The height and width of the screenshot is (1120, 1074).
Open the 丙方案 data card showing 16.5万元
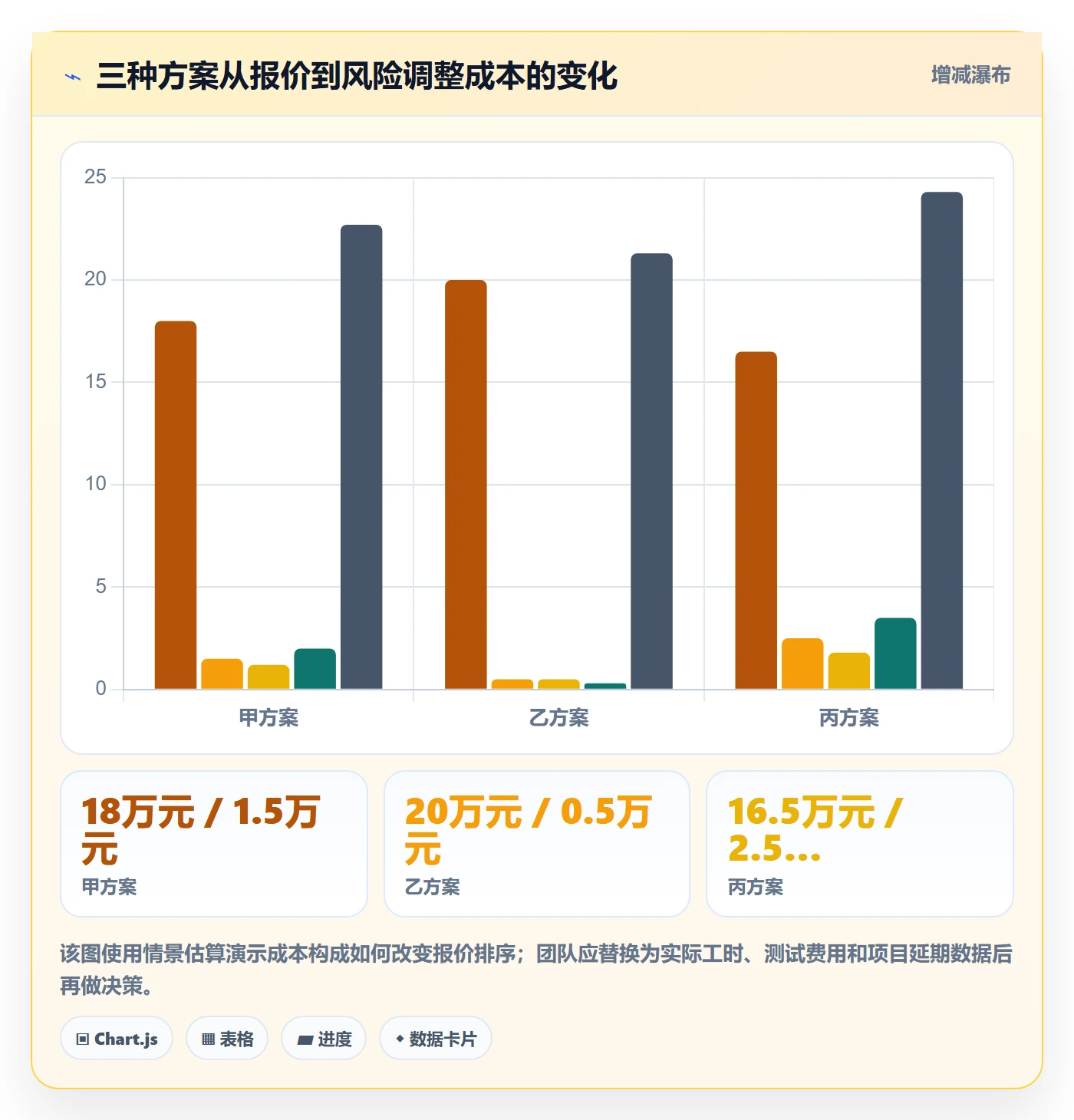(860, 844)
